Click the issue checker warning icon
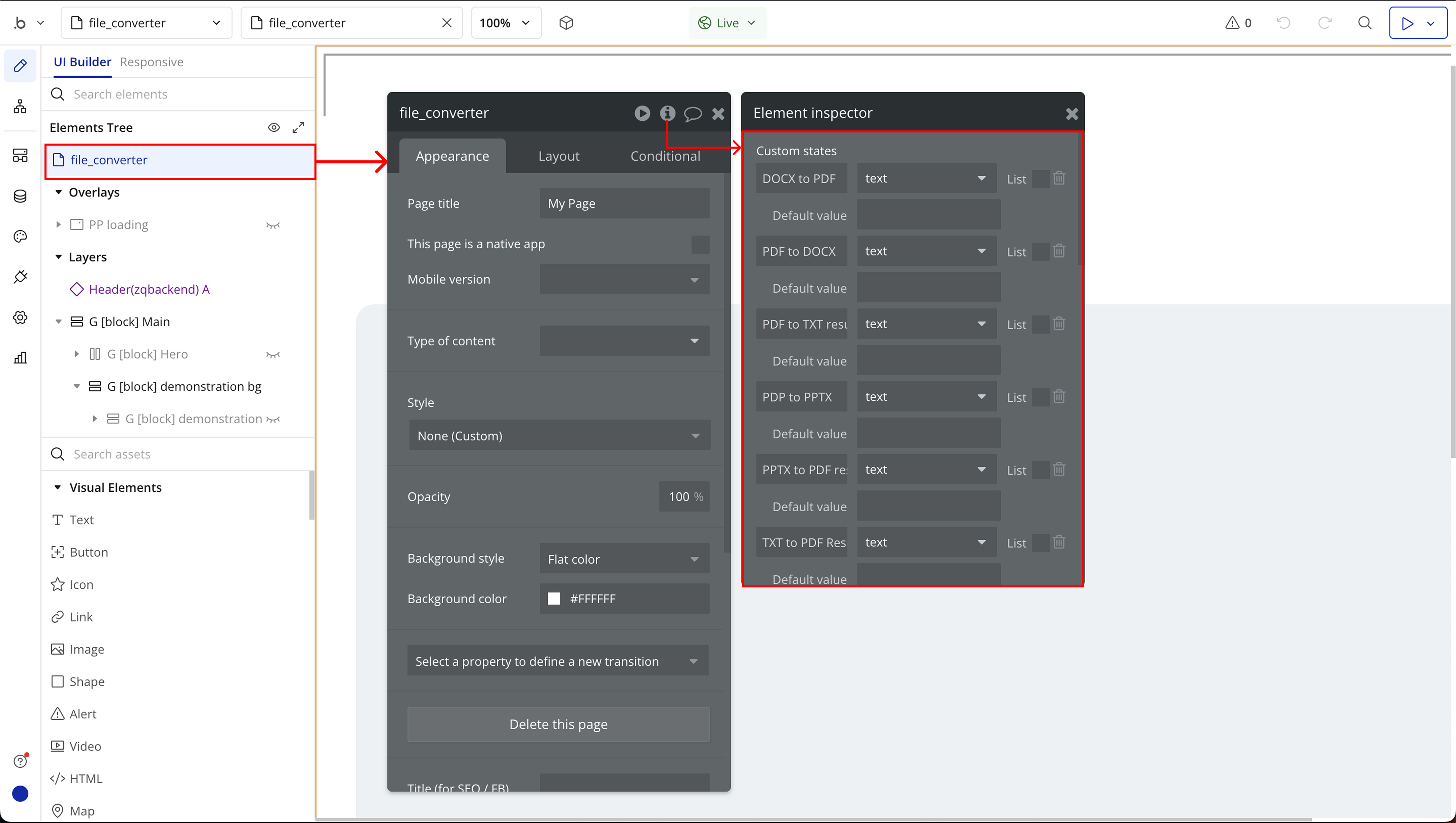Image resolution: width=1456 pixels, height=823 pixels. 1232,23
